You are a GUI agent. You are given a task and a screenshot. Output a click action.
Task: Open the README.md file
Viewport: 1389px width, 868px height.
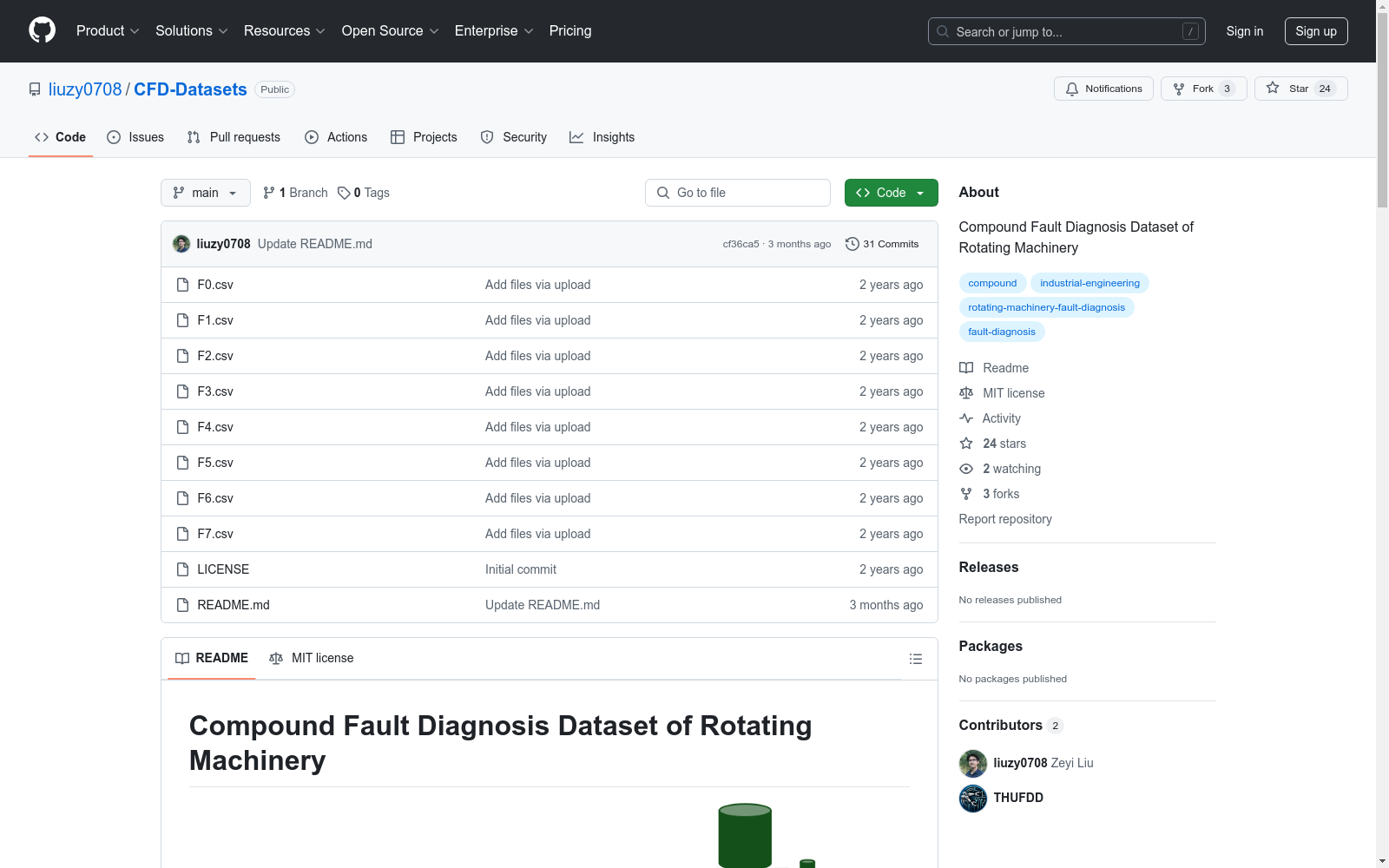pos(234,605)
